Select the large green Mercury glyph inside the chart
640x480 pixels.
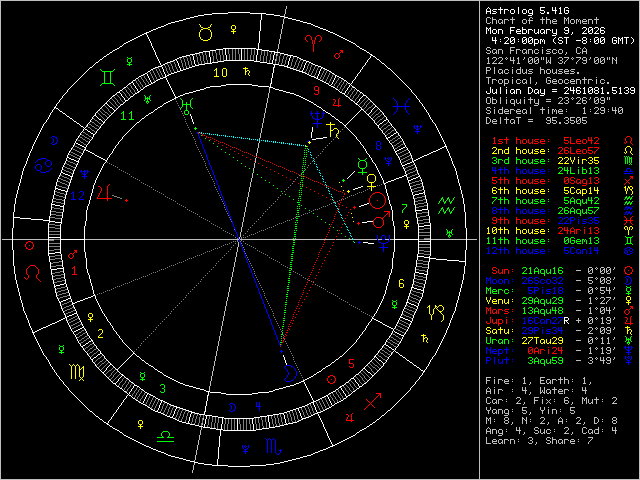362,166
